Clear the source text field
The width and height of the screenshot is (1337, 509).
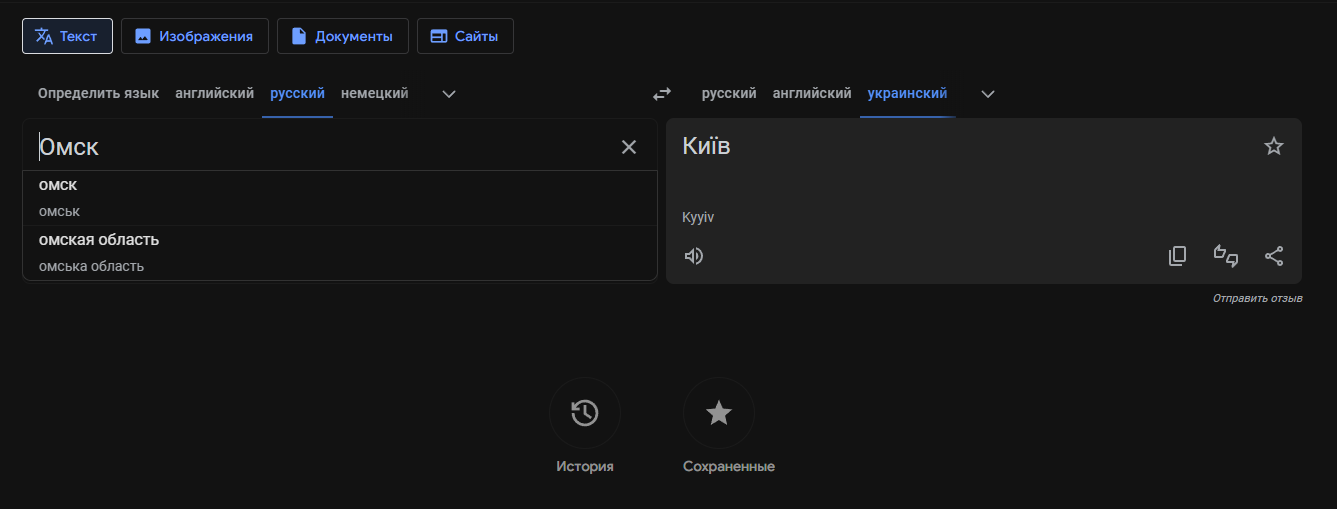(629, 147)
